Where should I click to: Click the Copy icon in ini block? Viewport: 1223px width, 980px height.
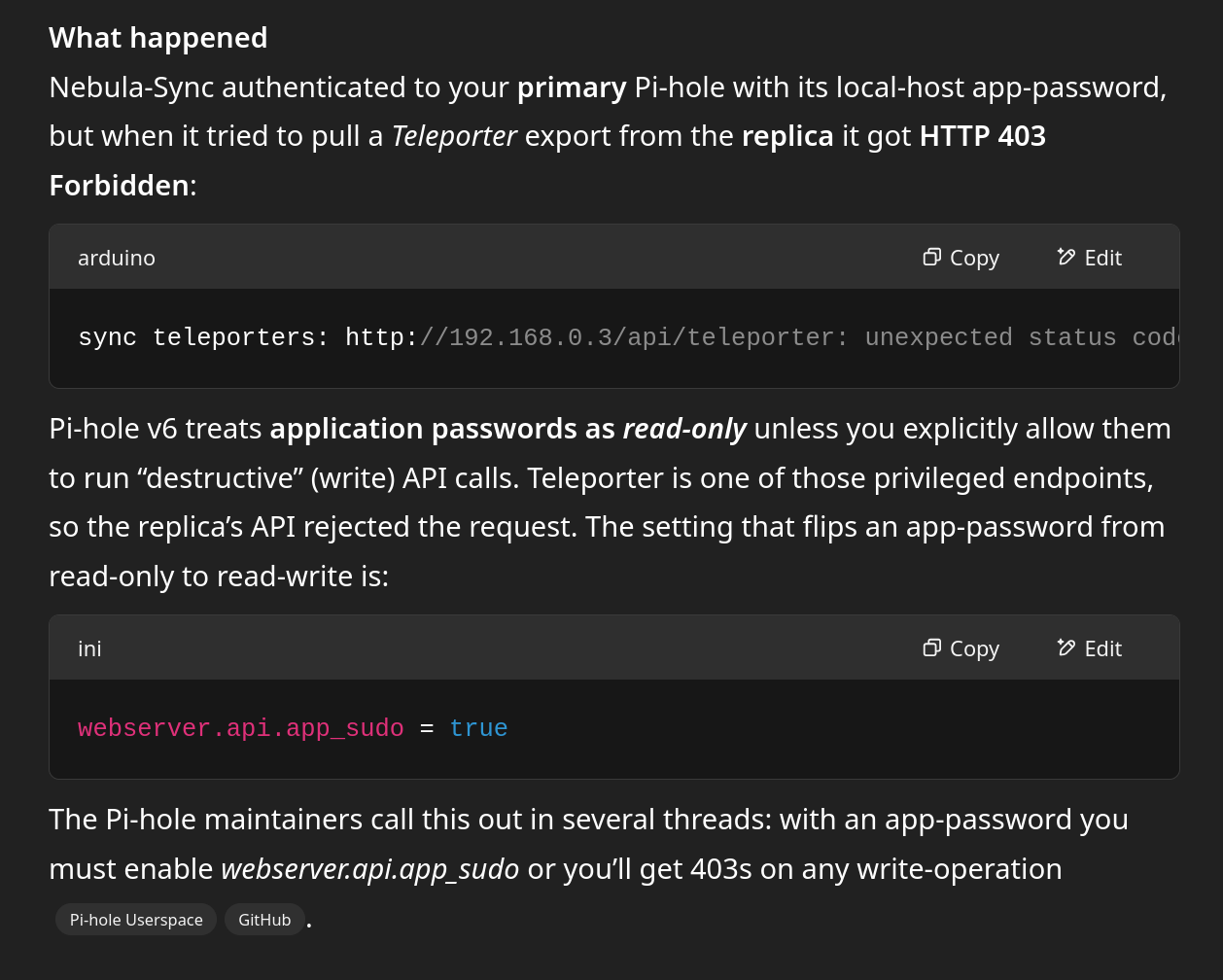point(931,647)
